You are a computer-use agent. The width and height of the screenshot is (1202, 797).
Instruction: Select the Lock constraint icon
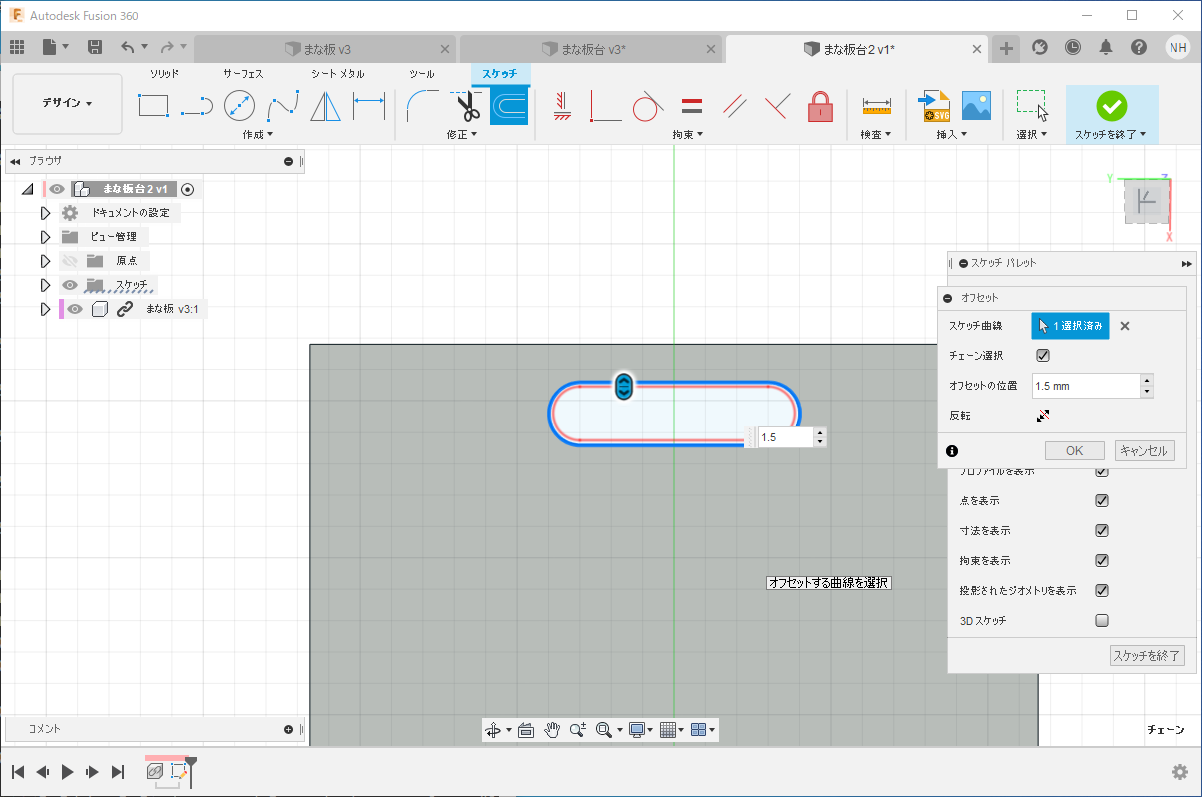820,105
